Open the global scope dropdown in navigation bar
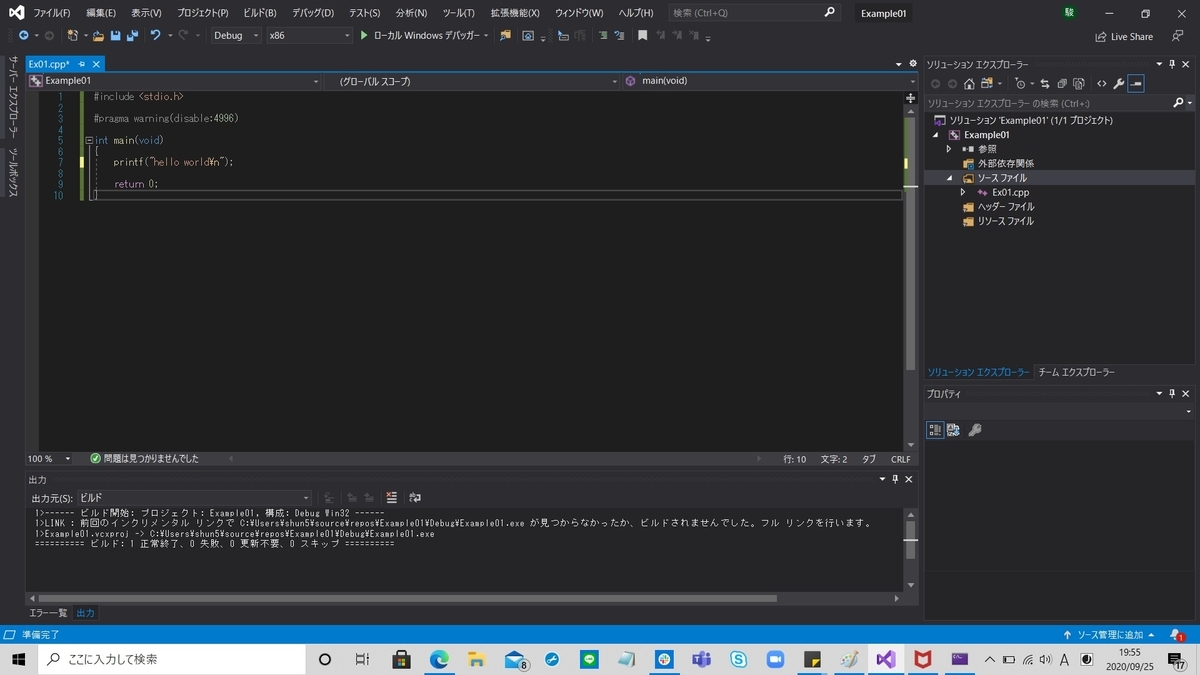The image size is (1200, 675). pos(472,81)
